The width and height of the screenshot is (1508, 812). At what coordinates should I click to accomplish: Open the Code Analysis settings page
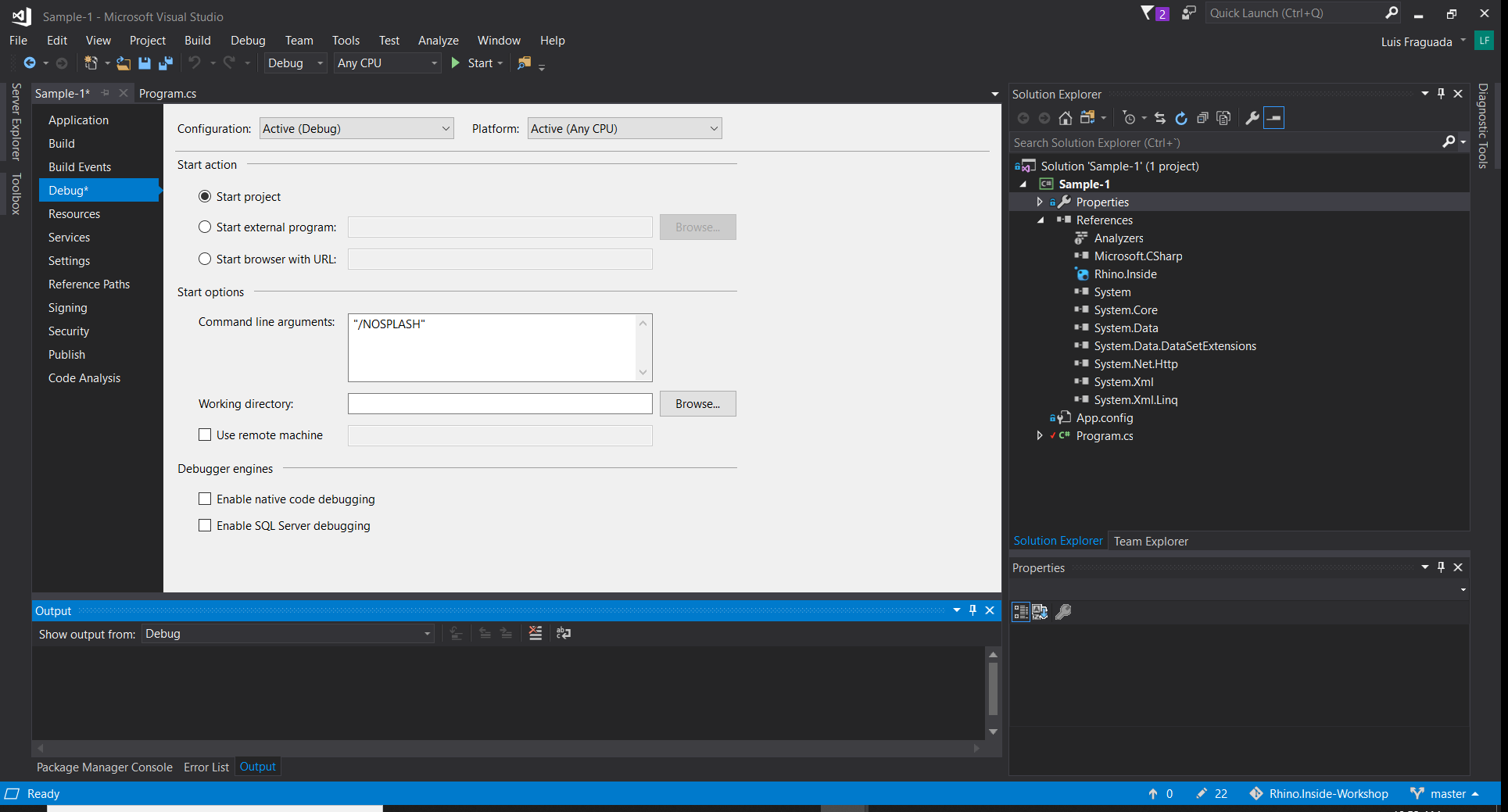click(x=84, y=377)
